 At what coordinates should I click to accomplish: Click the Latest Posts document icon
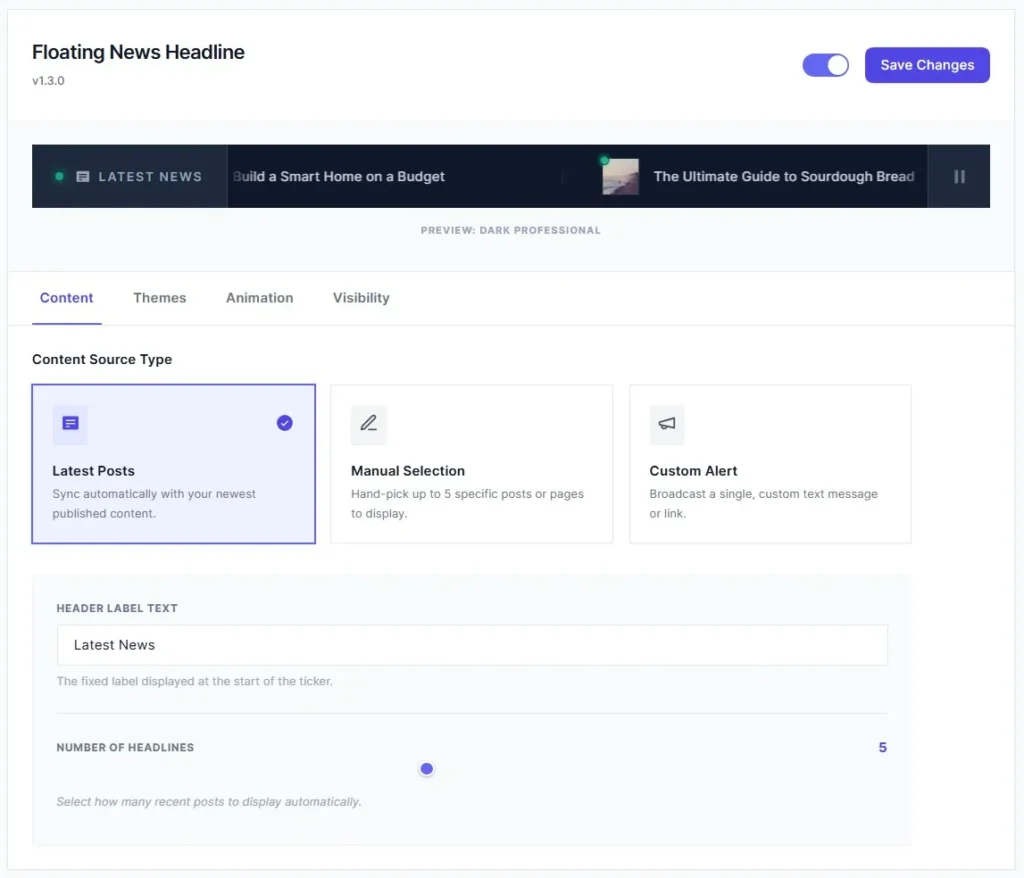coord(70,424)
